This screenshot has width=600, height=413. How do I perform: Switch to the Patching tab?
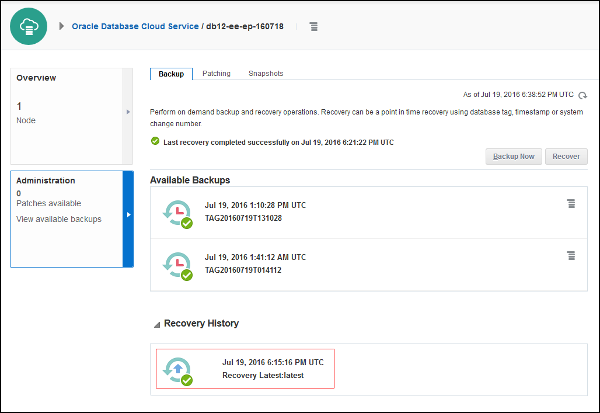(x=216, y=73)
